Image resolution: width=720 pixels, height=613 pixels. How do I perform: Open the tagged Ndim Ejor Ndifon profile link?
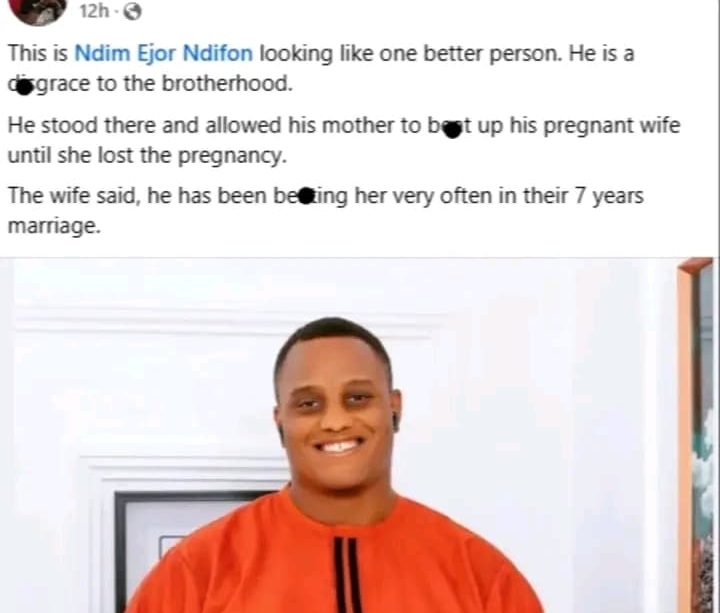pyautogui.click(x=163, y=53)
